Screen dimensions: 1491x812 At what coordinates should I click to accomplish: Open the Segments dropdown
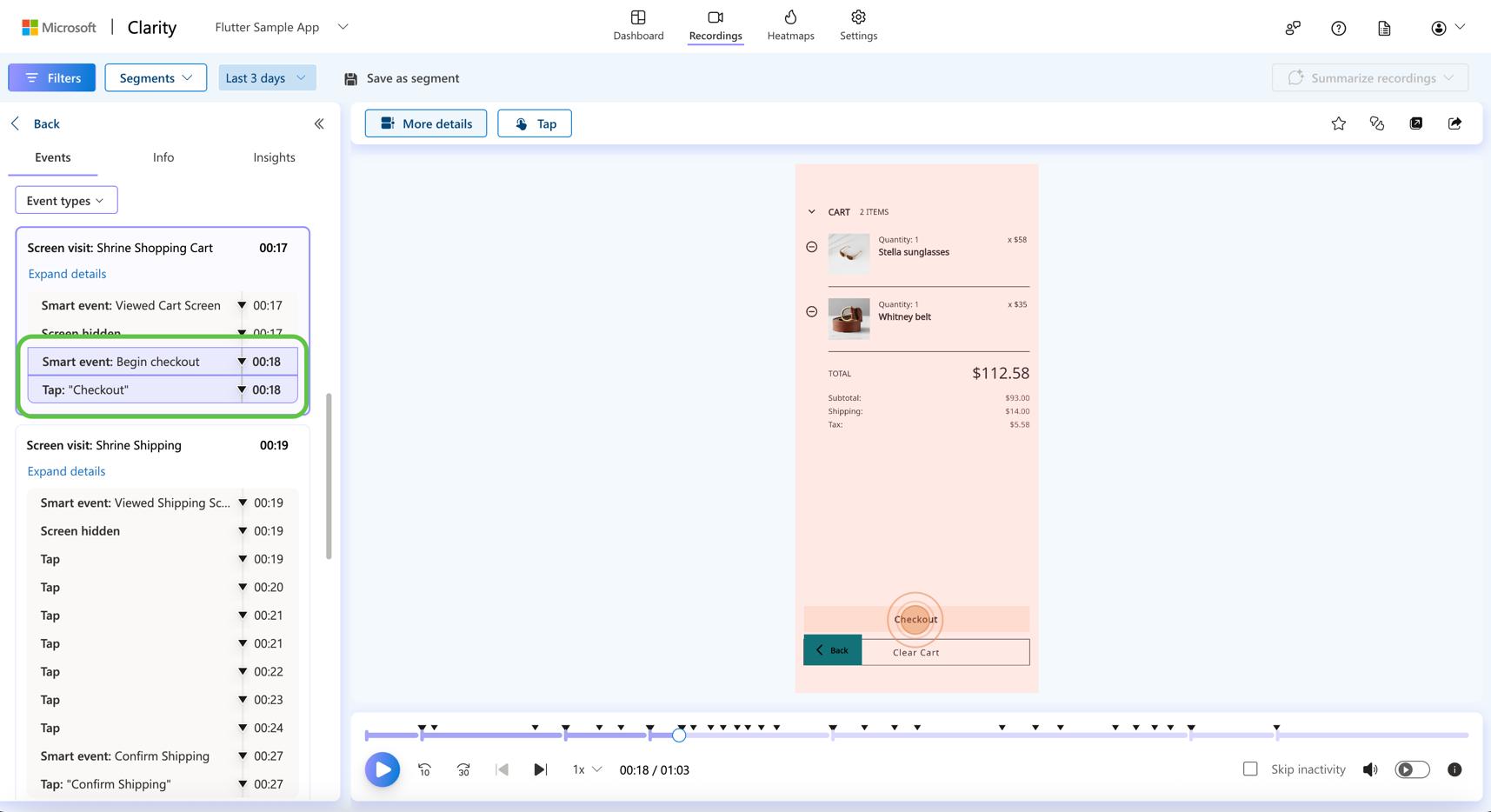click(x=156, y=77)
